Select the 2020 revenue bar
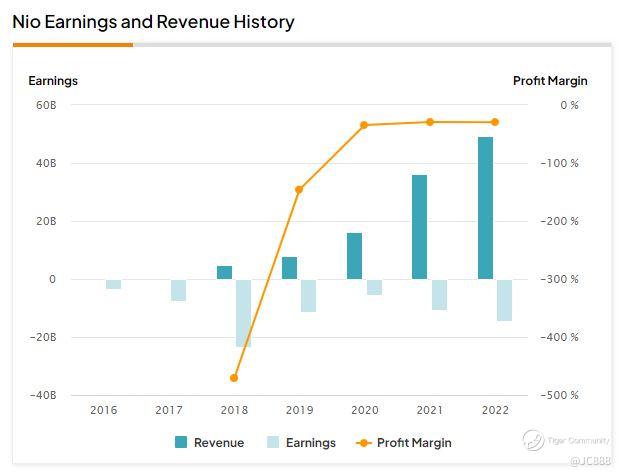622x475 pixels. [355, 256]
